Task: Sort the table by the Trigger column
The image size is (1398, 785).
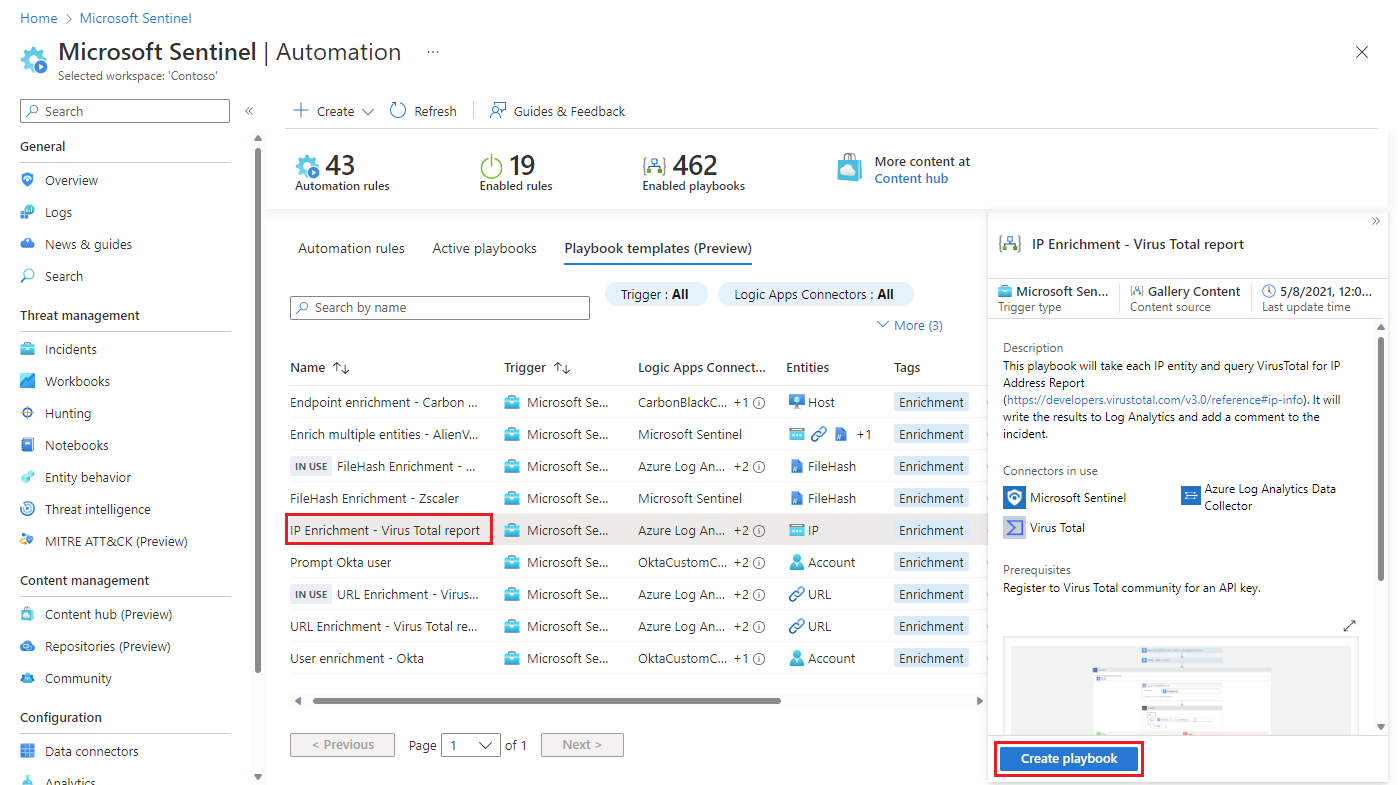Action: [539, 368]
